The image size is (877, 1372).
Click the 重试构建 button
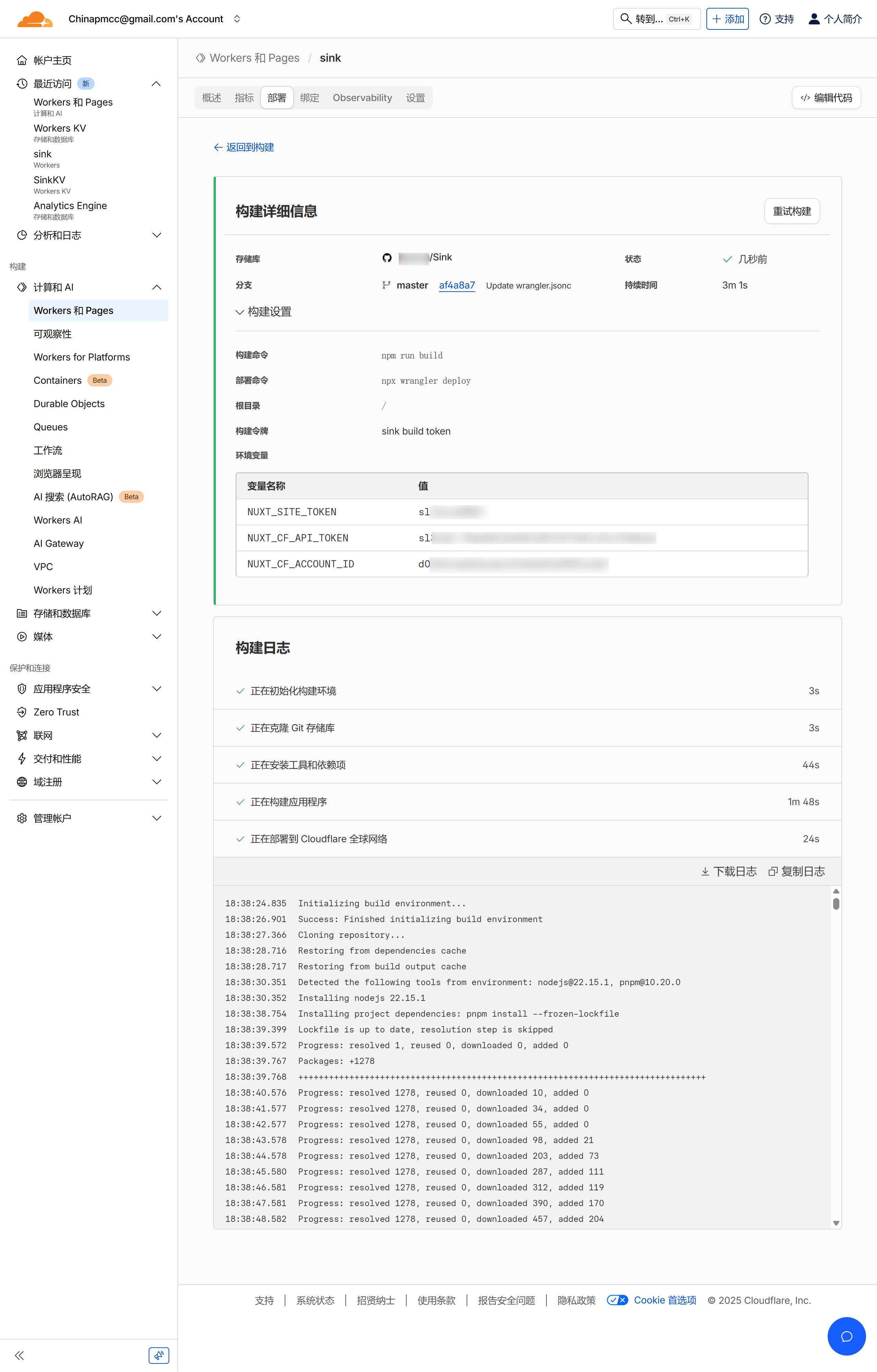pyautogui.click(x=792, y=211)
